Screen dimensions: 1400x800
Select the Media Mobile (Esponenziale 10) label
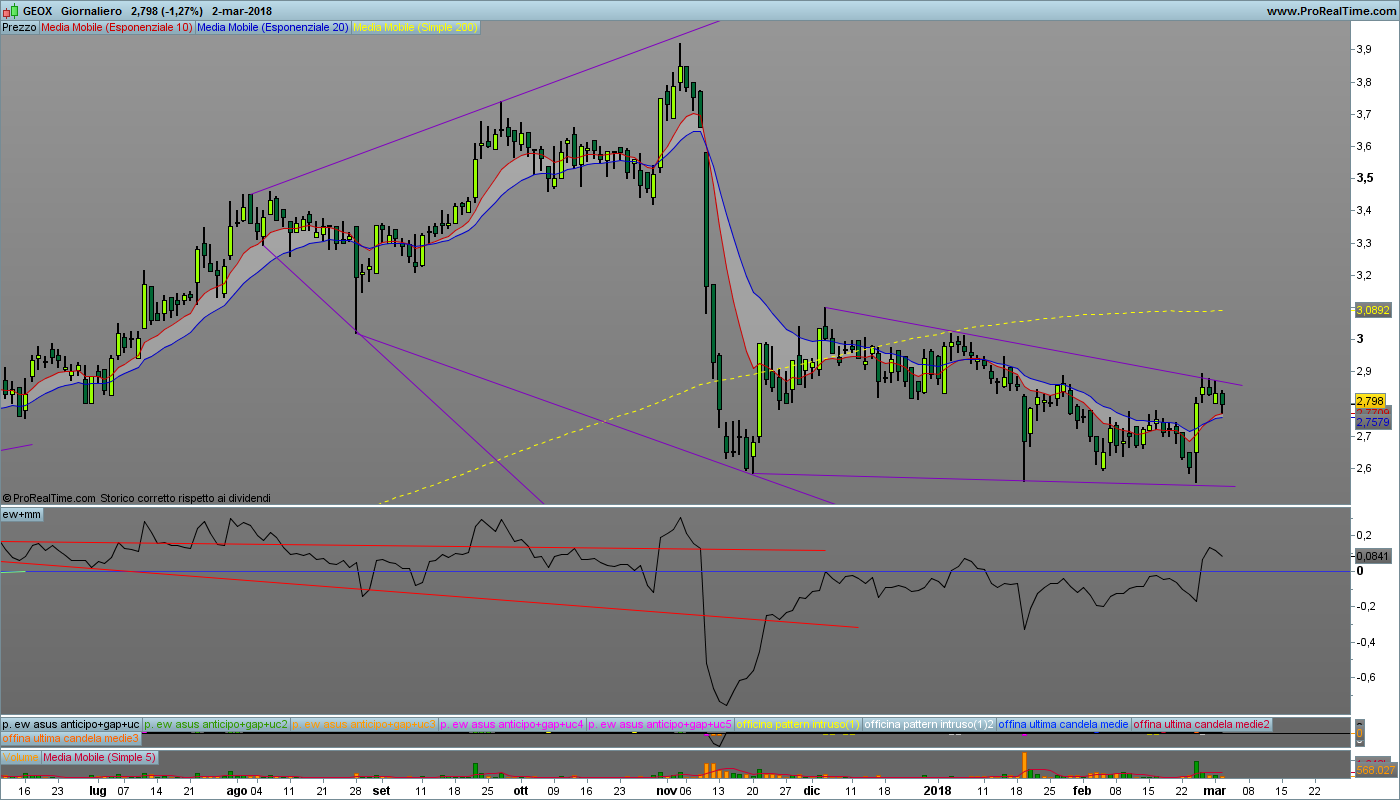tap(117, 27)
